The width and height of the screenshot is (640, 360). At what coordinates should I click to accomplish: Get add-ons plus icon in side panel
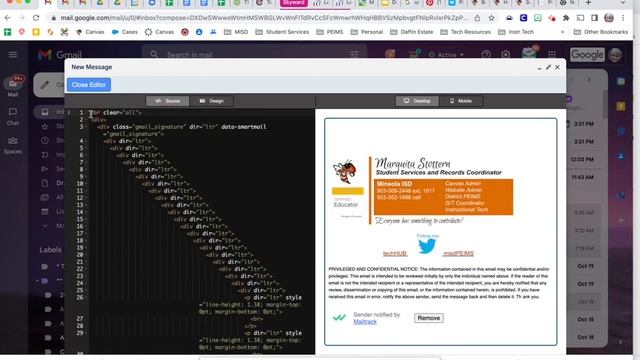click(x=621, y=220)
